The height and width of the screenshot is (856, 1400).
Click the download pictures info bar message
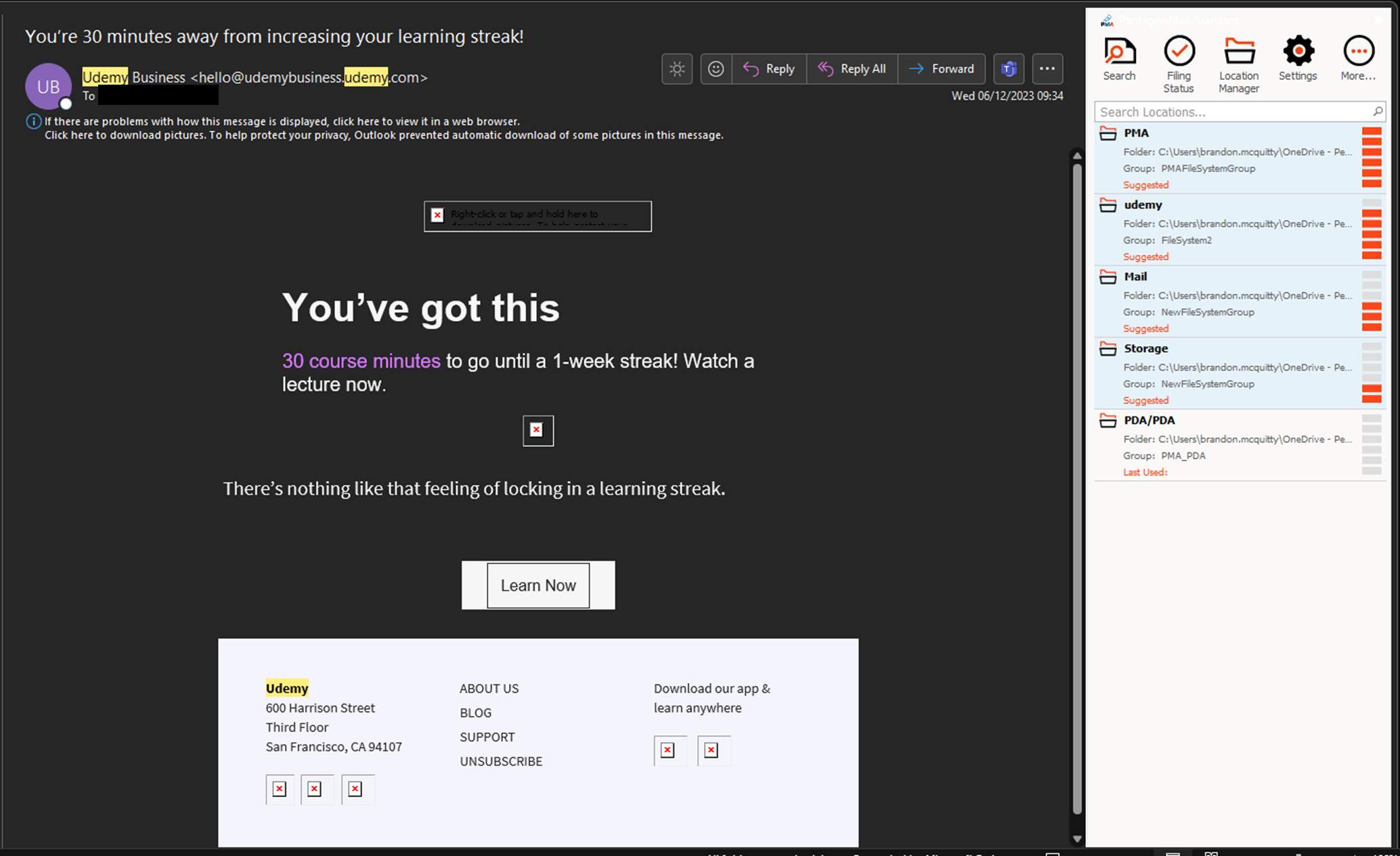(x=383, y=135)
